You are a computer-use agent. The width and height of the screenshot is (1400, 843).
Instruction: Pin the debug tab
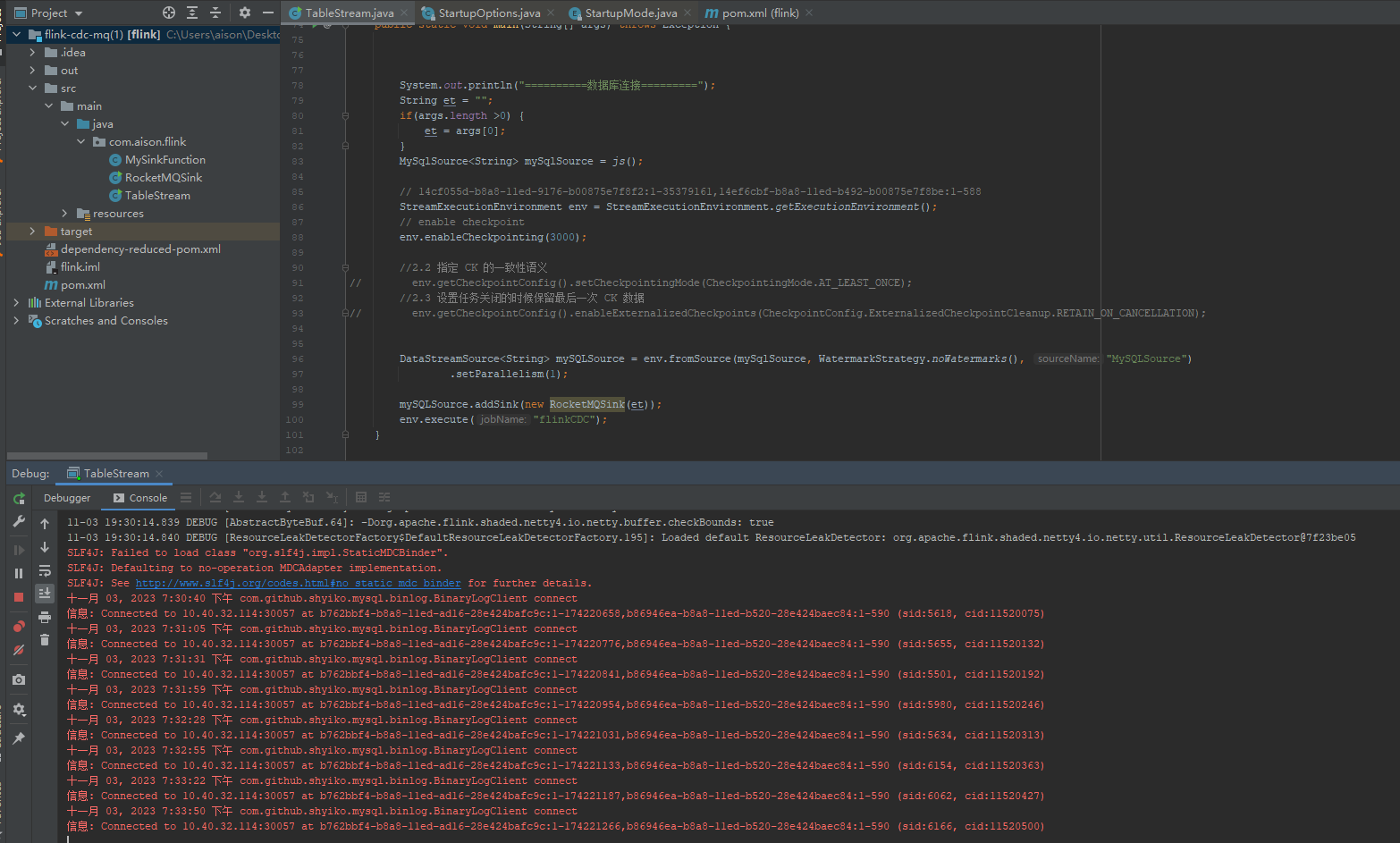coord(19,738)
